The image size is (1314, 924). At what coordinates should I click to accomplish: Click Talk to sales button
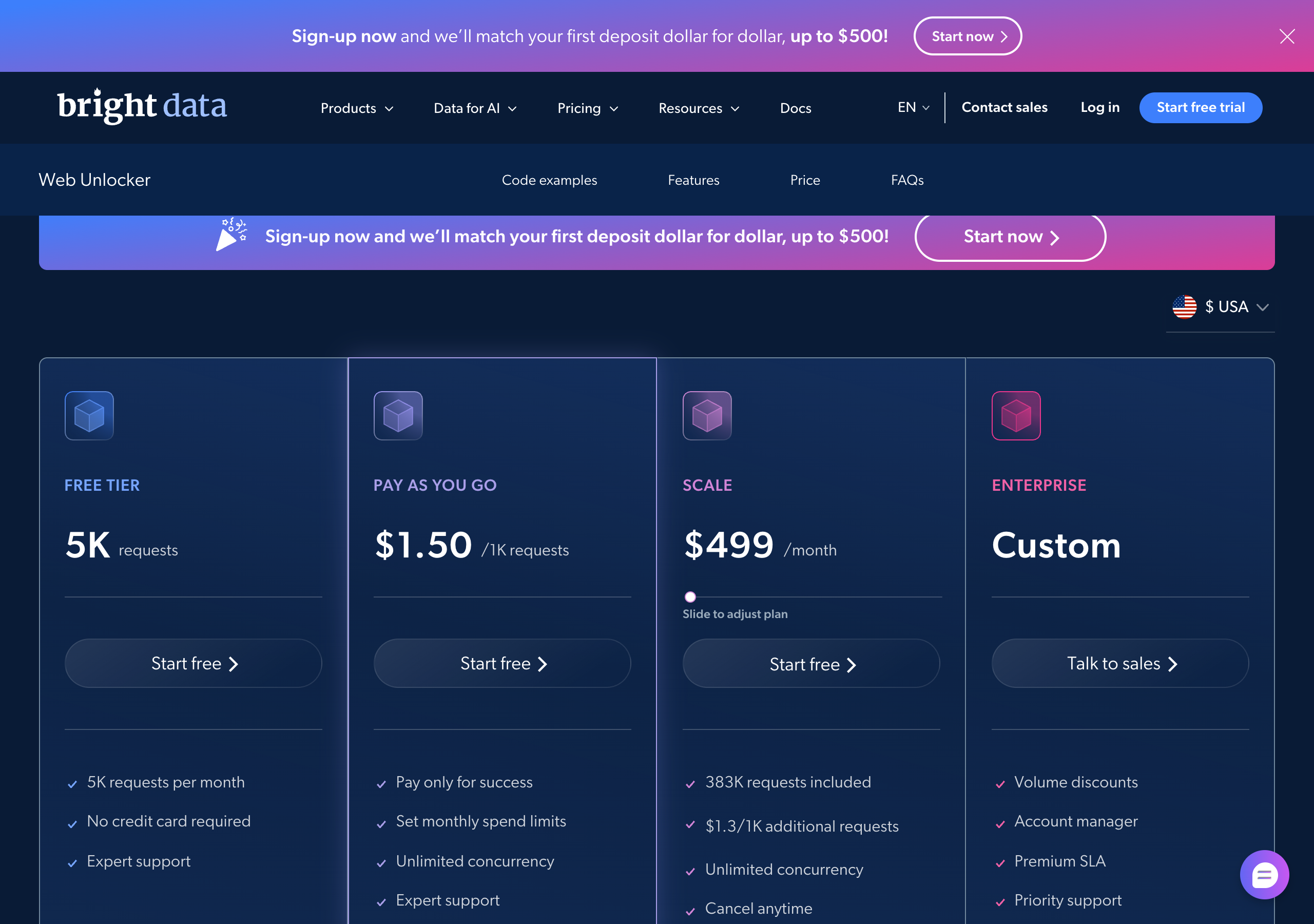point(1120,664)
